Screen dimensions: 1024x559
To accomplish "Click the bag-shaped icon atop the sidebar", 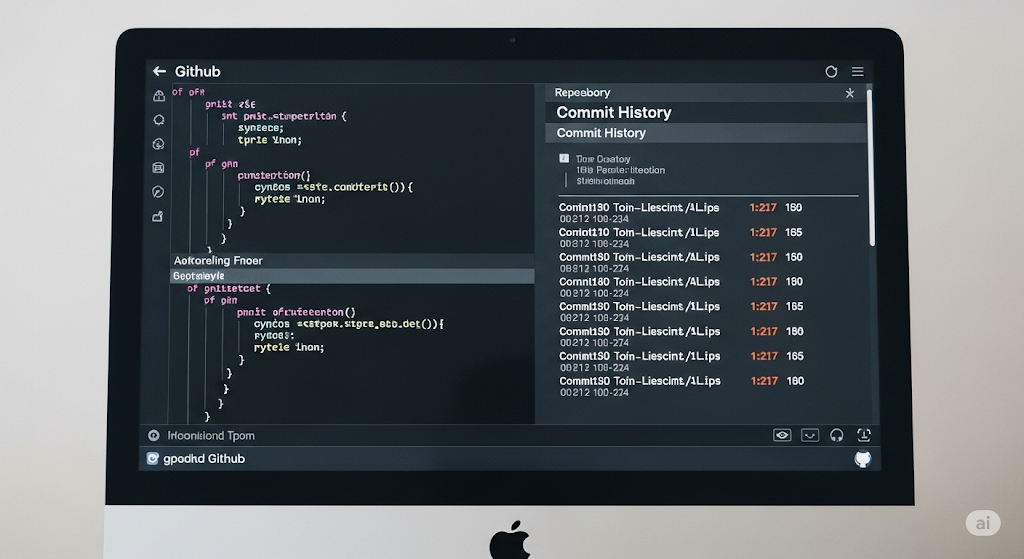I will click(159, 96).
